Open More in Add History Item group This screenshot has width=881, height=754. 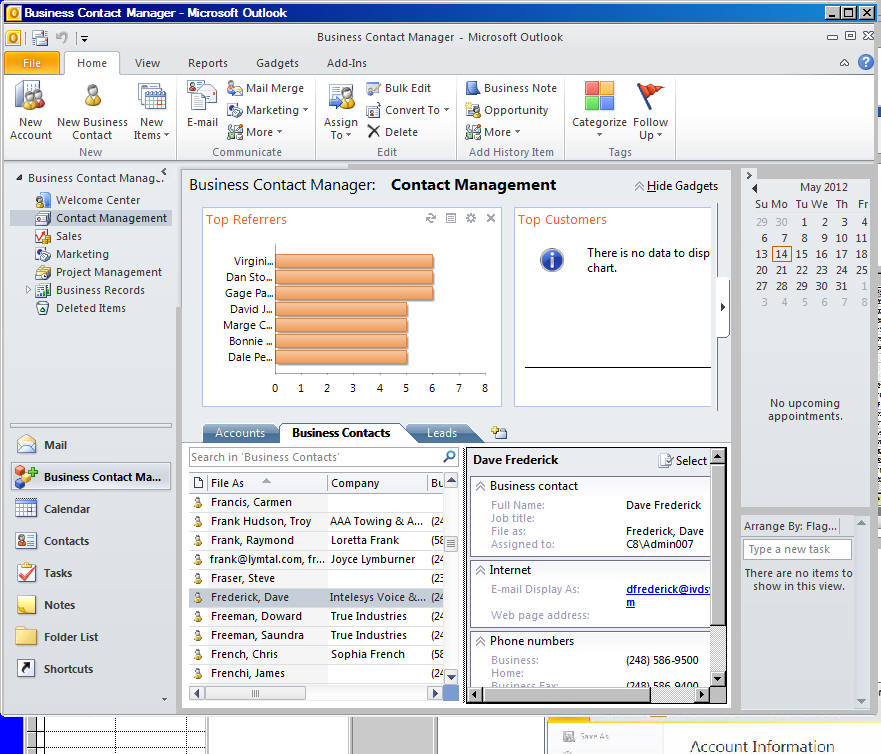(x=493, y=132)
